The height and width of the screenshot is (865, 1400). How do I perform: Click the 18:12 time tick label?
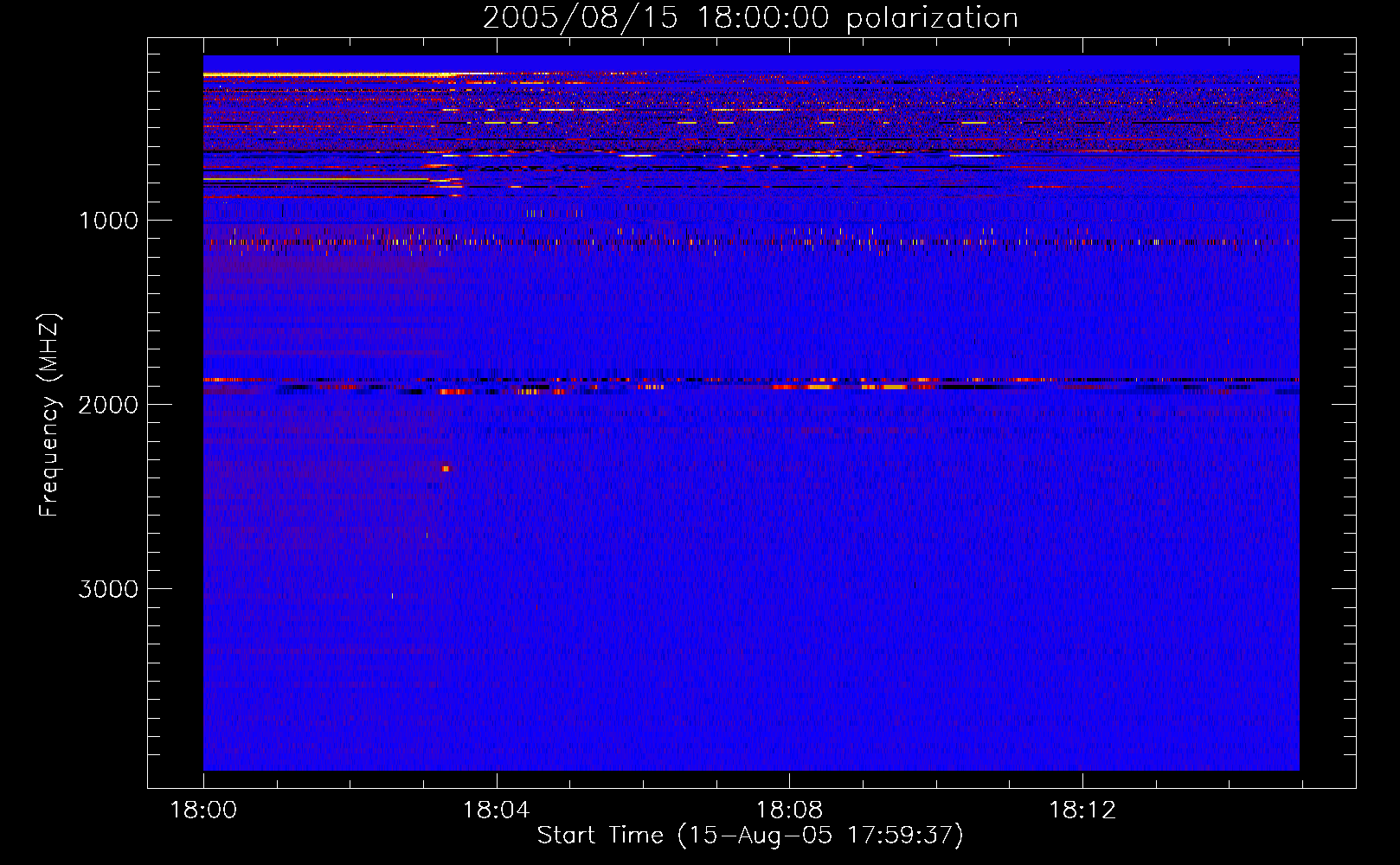1082,811
